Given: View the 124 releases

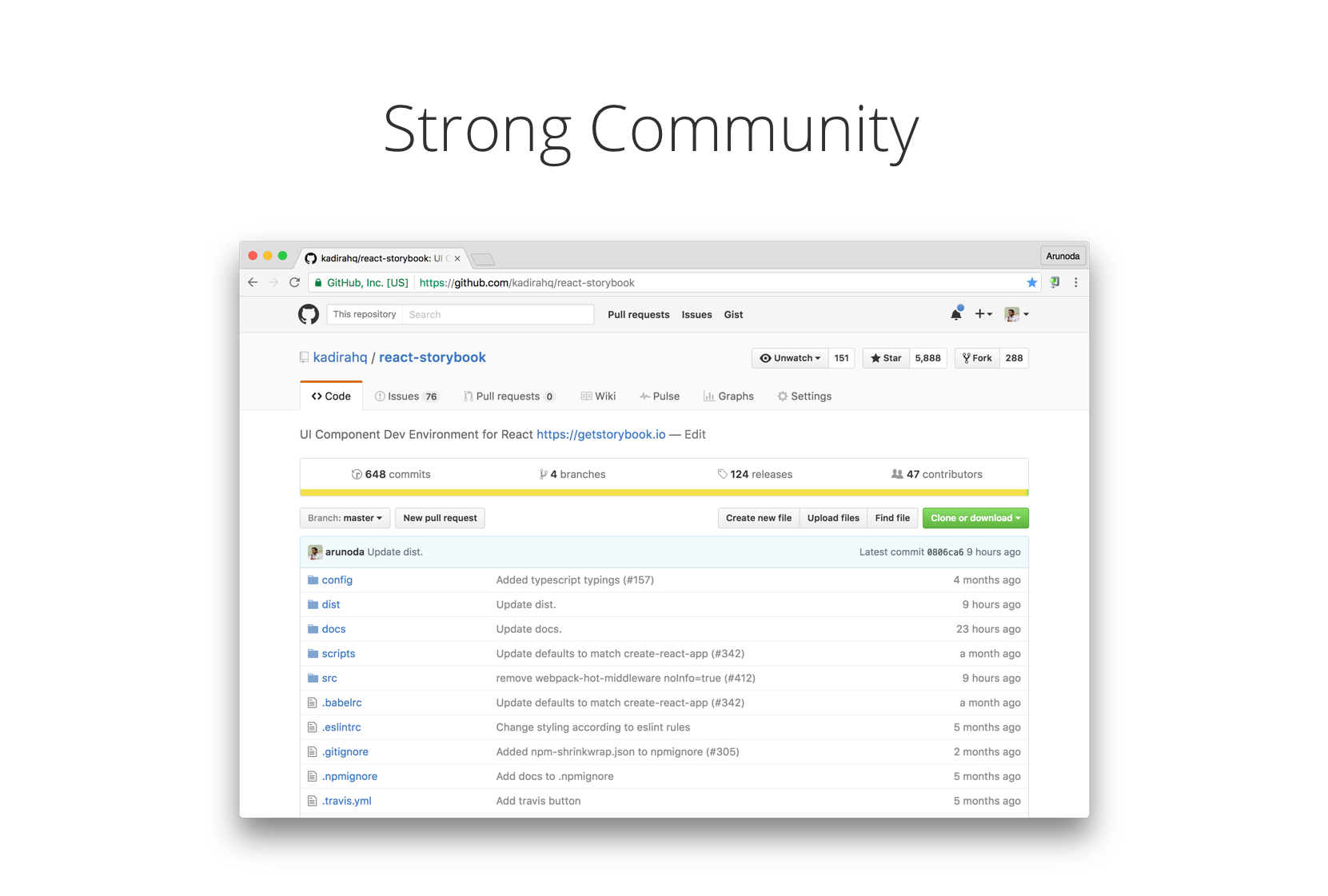Looking at the screenshot, I should (x=755, y=475).
